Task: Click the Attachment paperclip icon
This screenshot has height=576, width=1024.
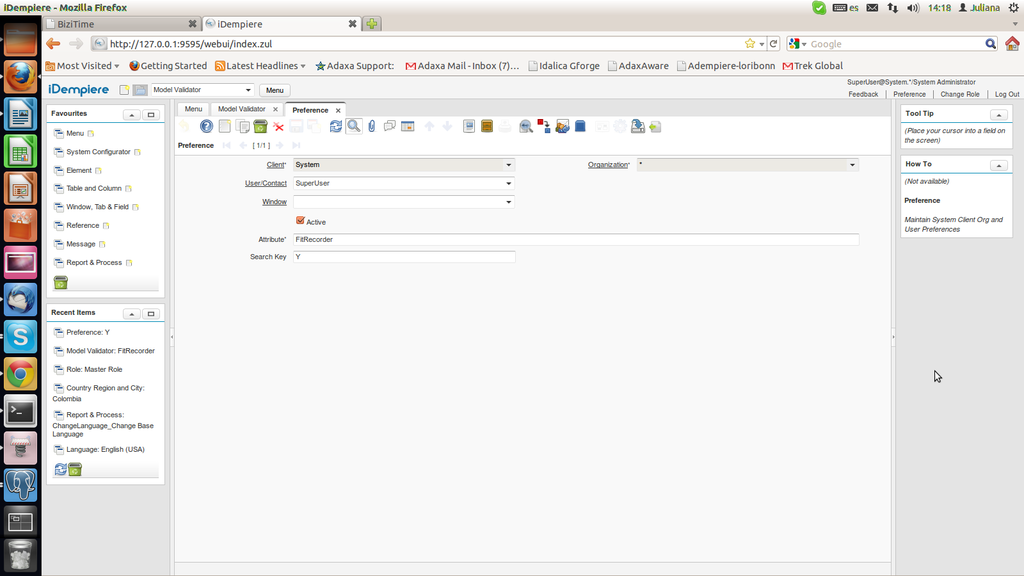Action: click(x=372, y=126)
